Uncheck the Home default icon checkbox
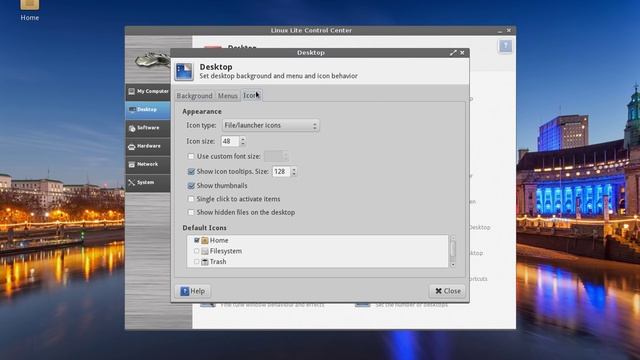The image size is (640, 360). click(x=197, y=240)
